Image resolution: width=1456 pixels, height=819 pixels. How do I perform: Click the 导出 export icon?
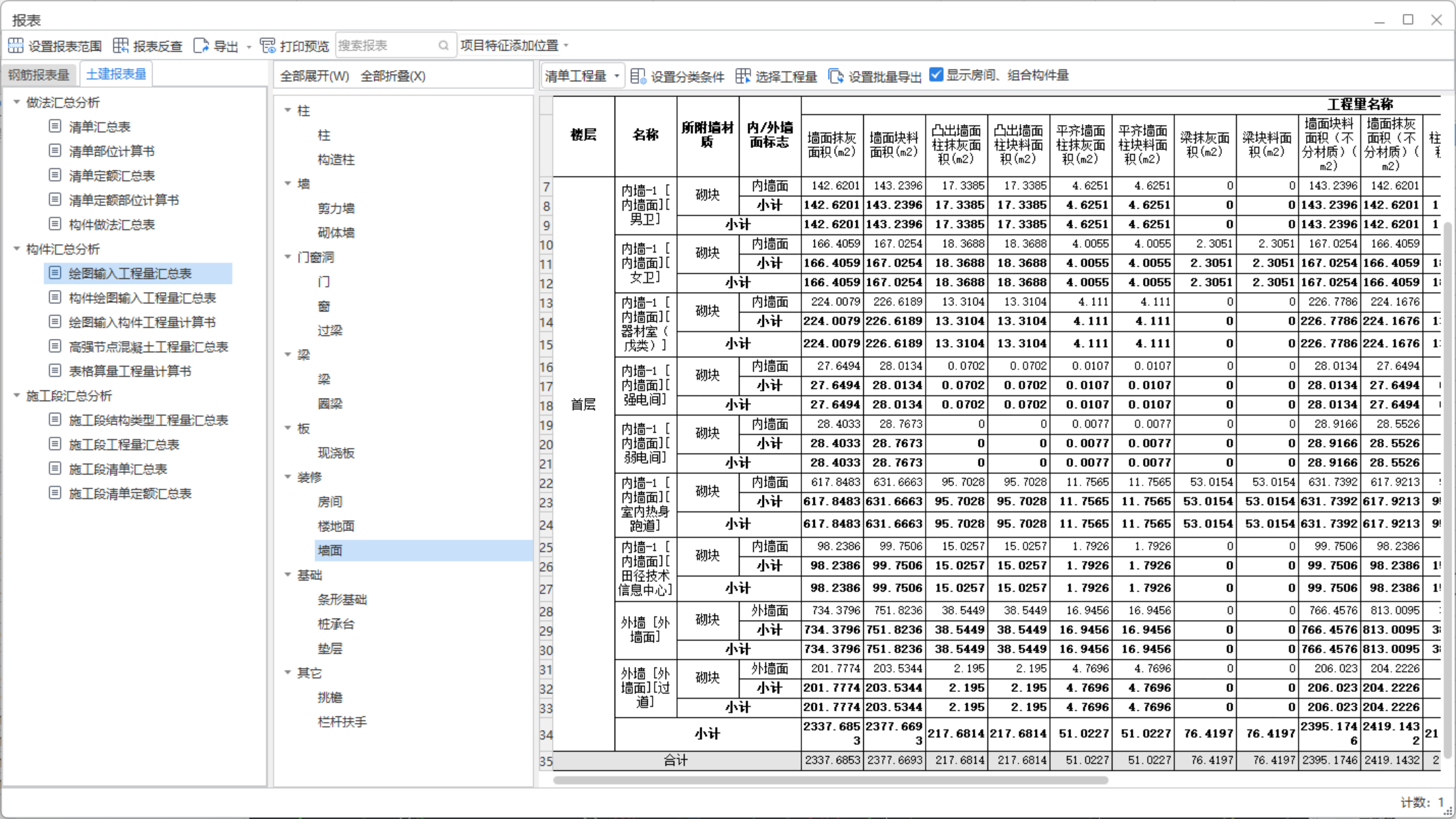coord(201,45)
